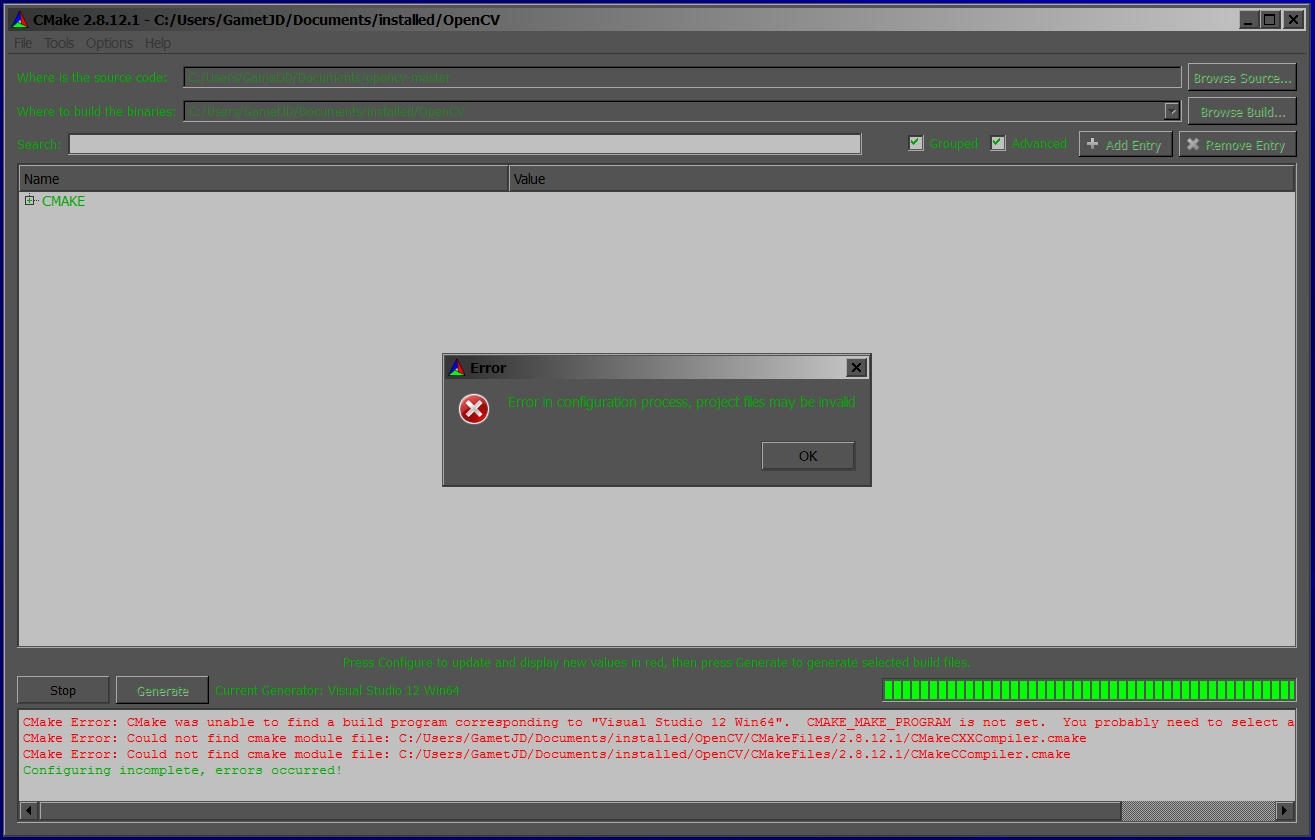
Task: Click the Add Entry button
Action: [x=1125, y=145]
